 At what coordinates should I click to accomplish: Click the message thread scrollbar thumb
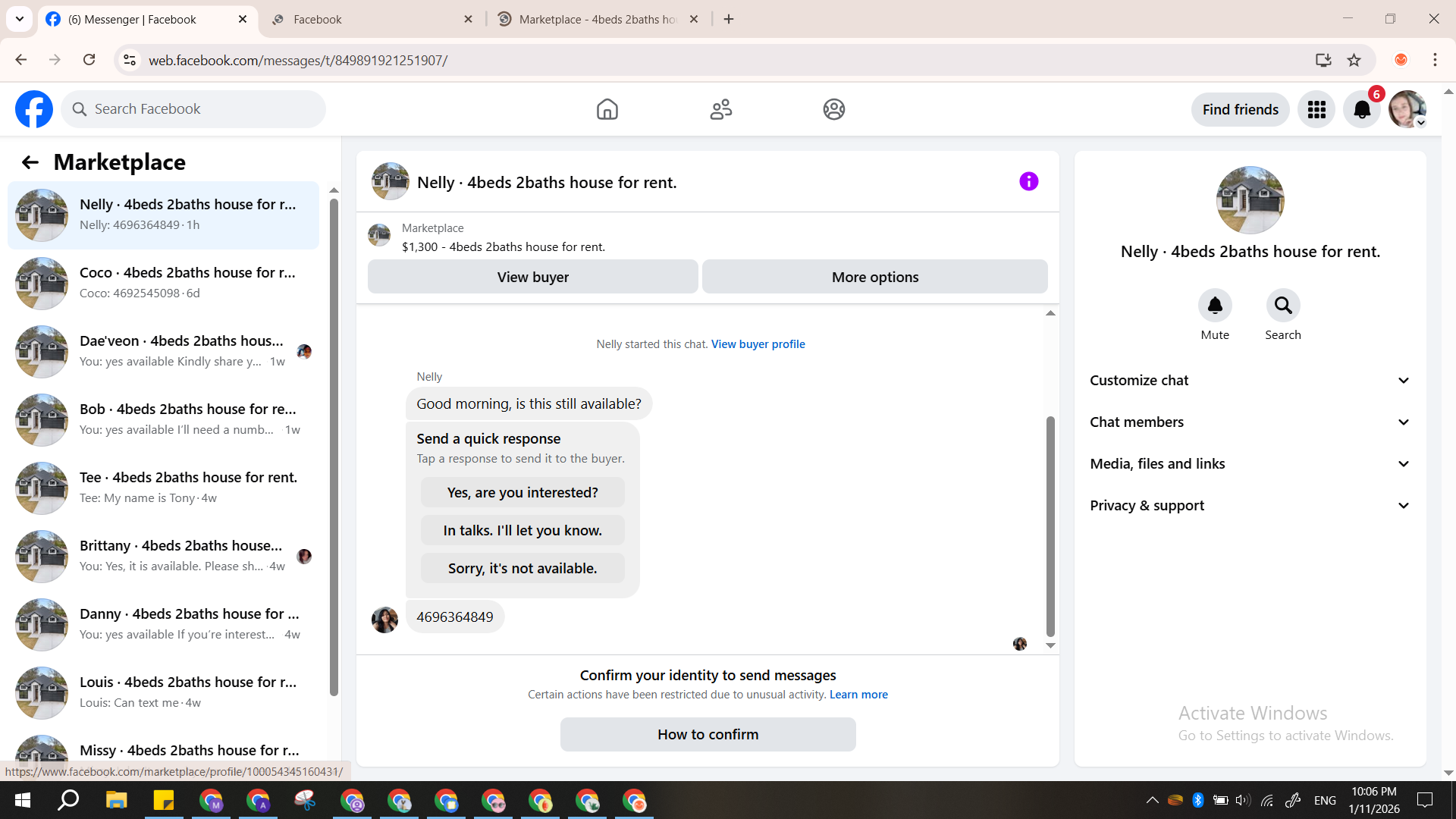pos(1050,526)
